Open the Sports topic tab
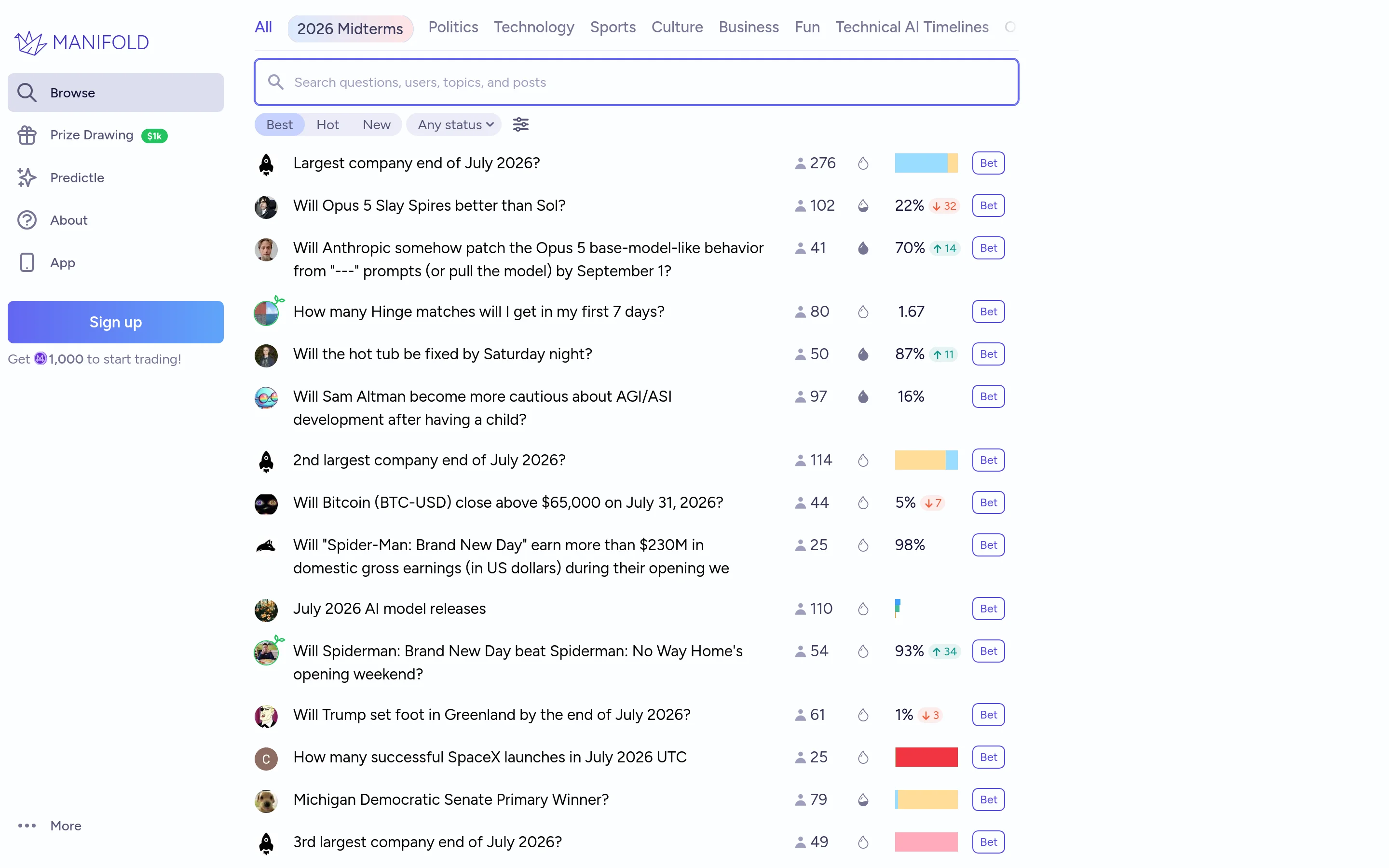The image size is (1389, 868). pos(613,27)
